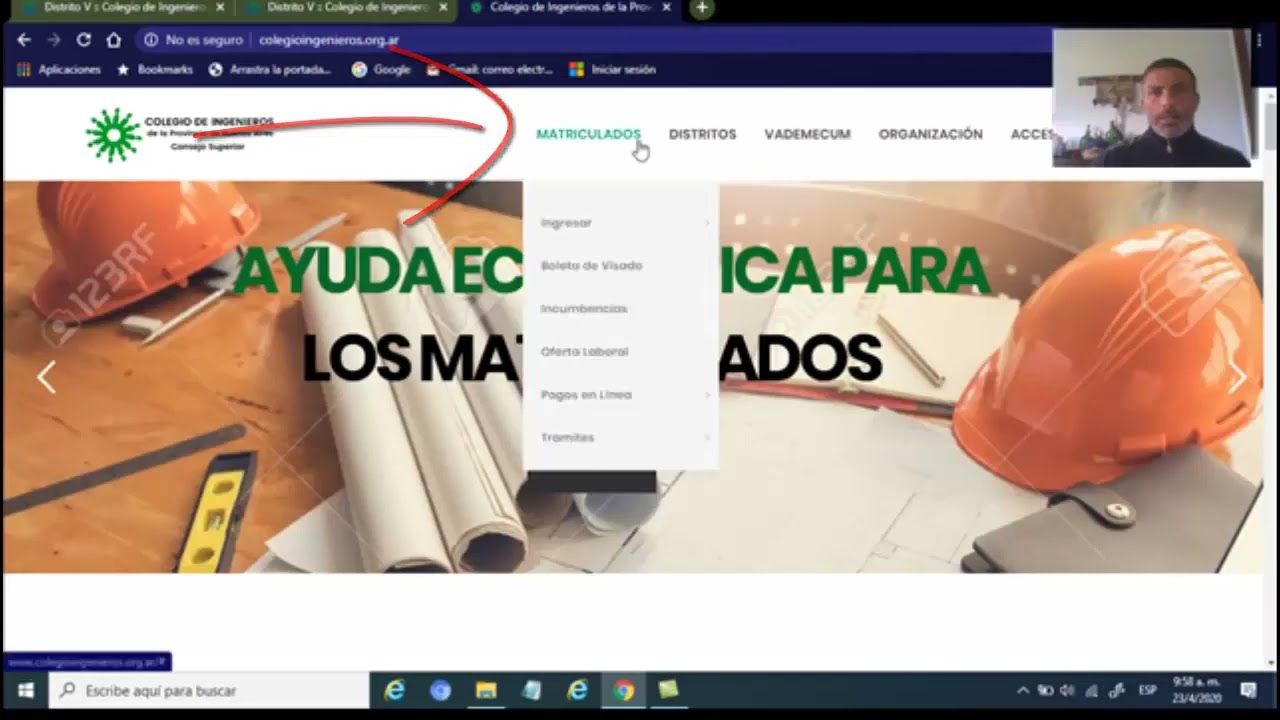This screenshot has height=720, width=1280.
Task: Open network status in the system tray
Action: (1092, 690)
